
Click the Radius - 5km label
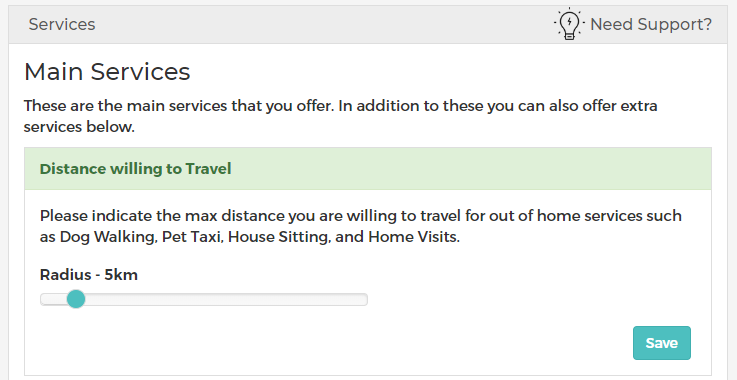point(89,274)
